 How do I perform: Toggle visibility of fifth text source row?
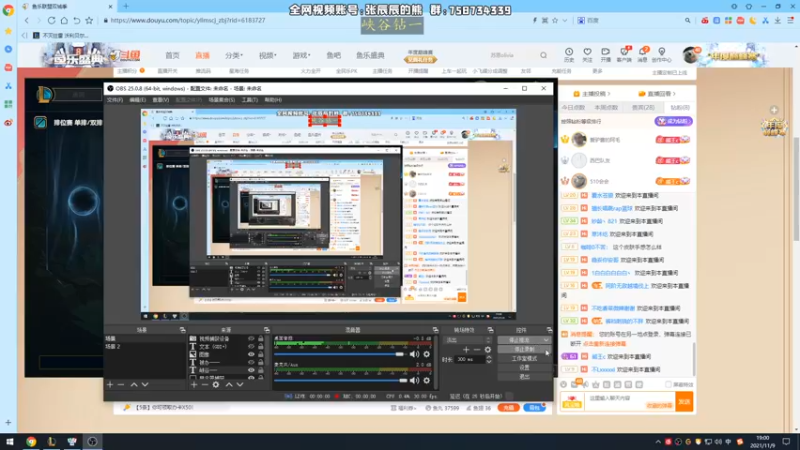[251, 370]
